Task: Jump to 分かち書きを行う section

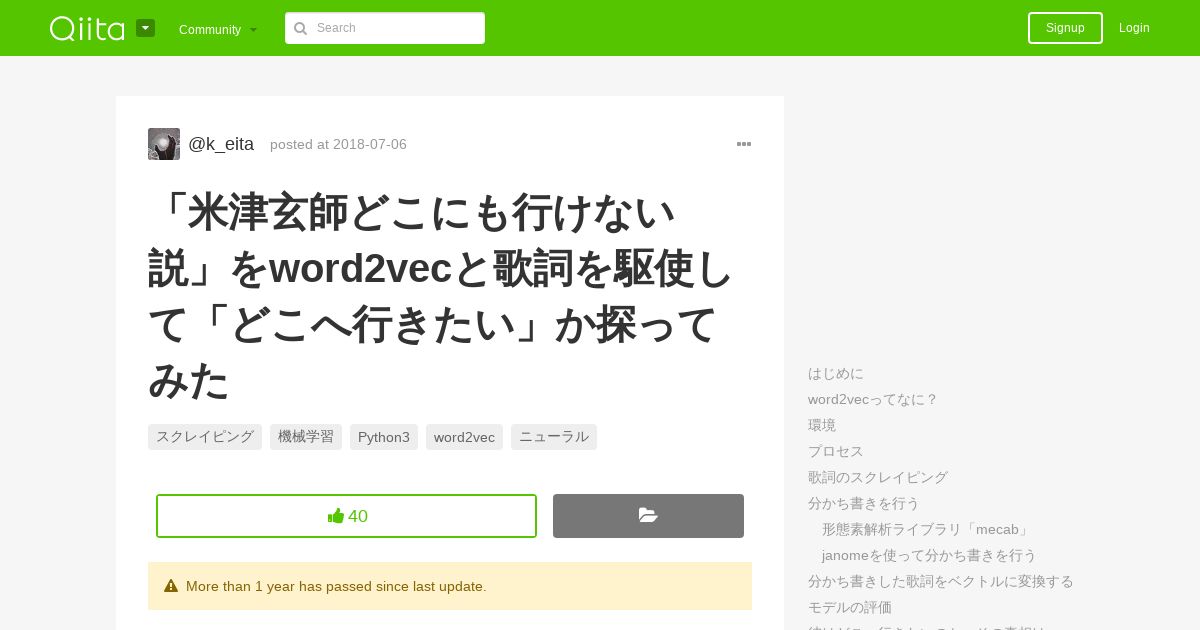Action: coord(864,503)
